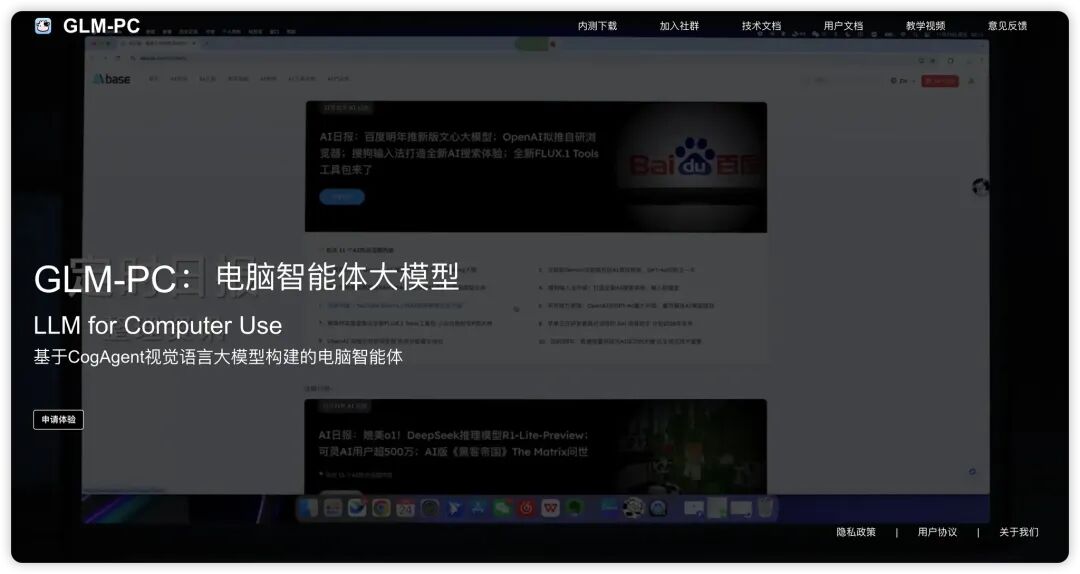Click the red WPS icon in the background dock
Screen dimensions: 1080x574
click(550, 509)
